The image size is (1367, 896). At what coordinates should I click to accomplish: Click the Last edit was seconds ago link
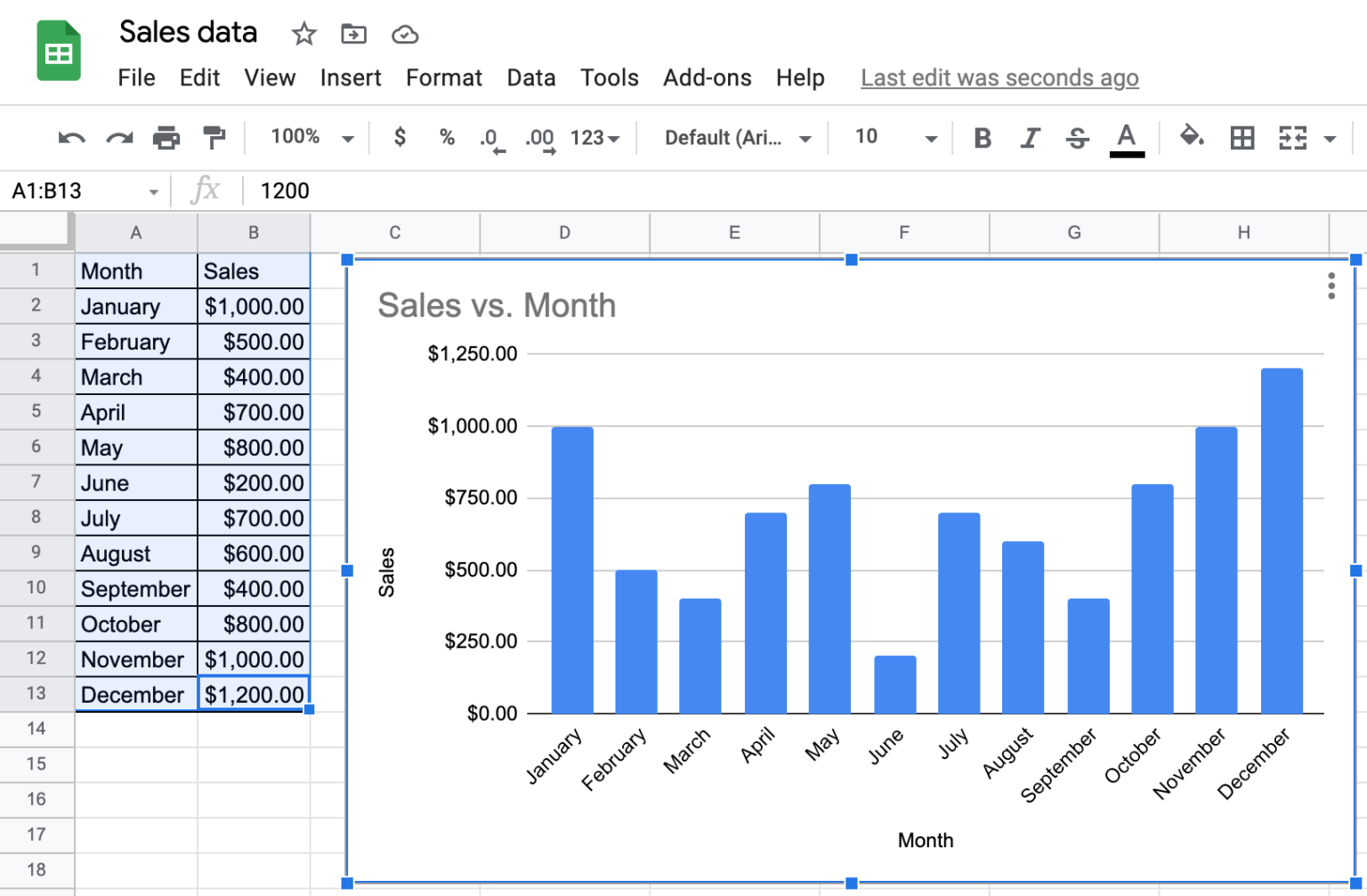(x=999, y=77)
